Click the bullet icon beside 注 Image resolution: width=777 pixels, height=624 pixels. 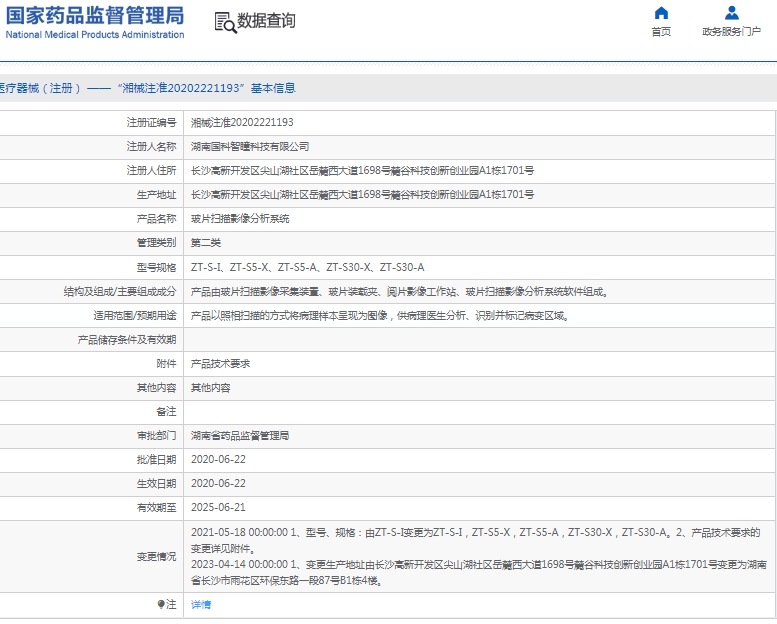161,604
